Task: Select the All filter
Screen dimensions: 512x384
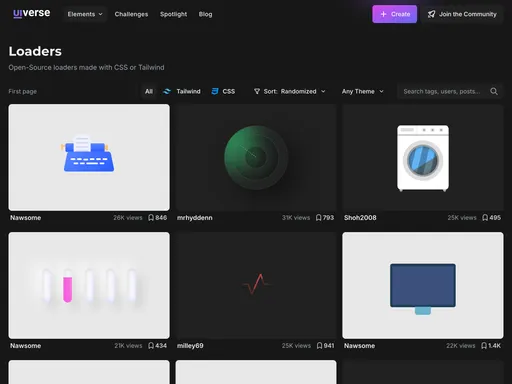Action: [149, 91]
